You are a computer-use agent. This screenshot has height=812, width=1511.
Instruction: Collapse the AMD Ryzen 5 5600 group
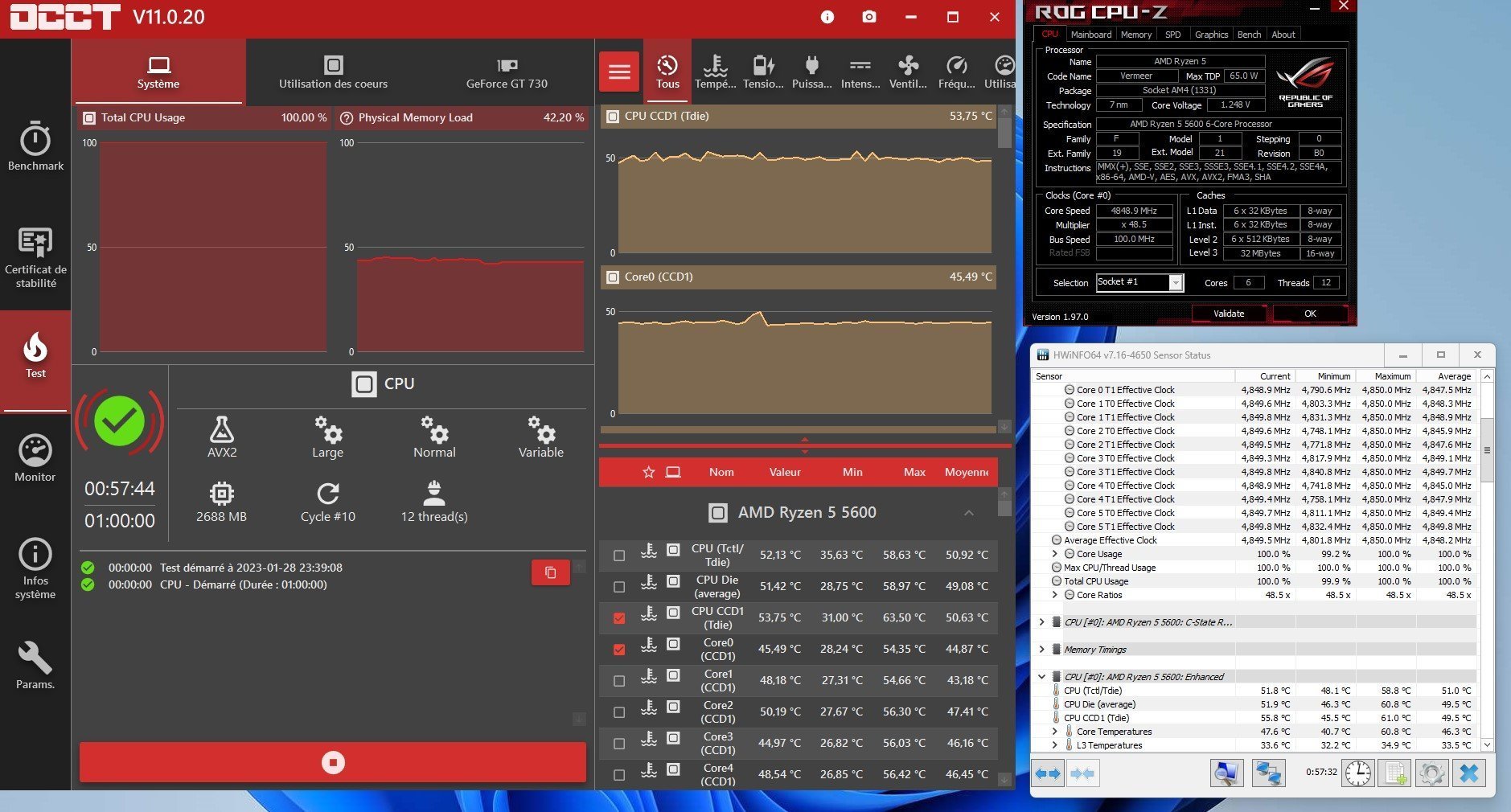coord(968,513)
